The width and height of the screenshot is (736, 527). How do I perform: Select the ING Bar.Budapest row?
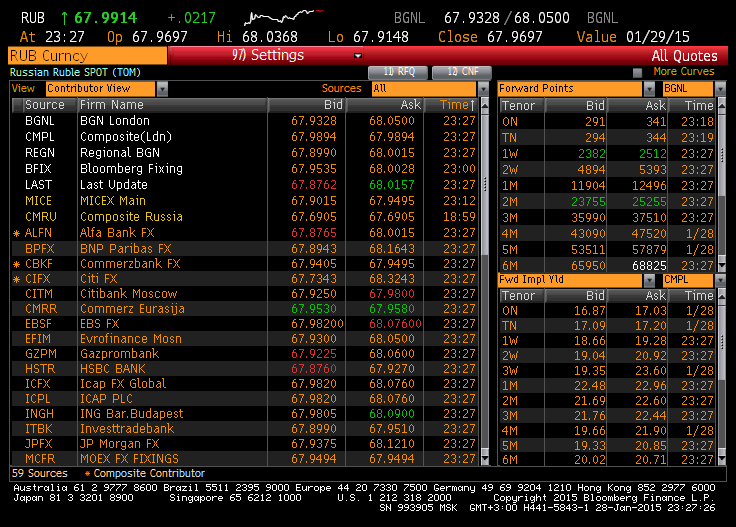245,414
